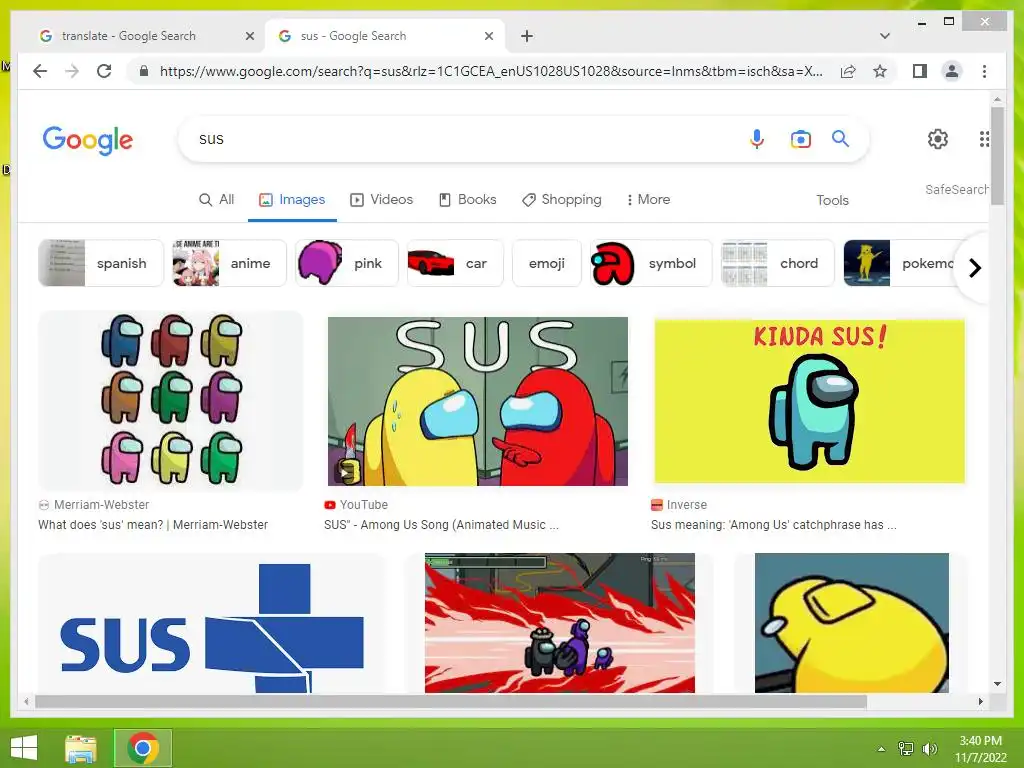Click the blue magnifier search button
This screenshot has height=768, width=1024.
840,138
